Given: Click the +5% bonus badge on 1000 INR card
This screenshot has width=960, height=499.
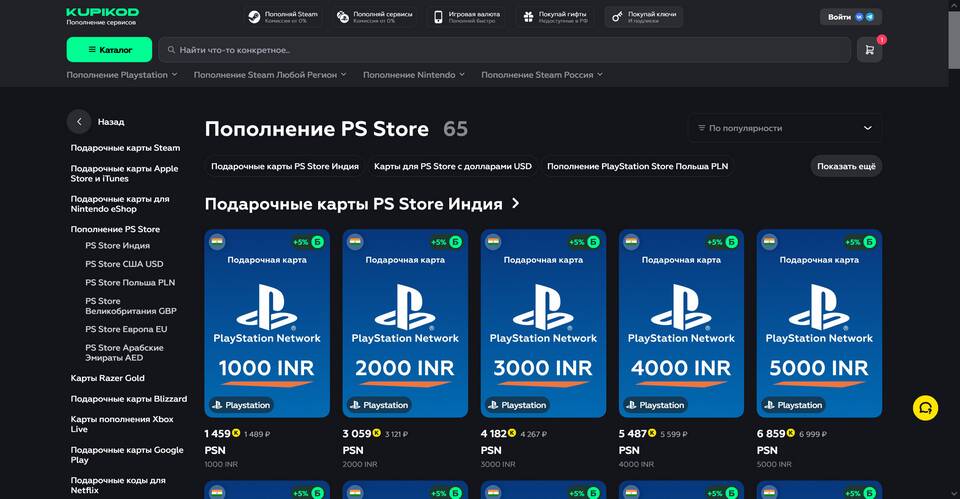Looking at the screenshot, I should pyautogui.click(x=300, y=242).
